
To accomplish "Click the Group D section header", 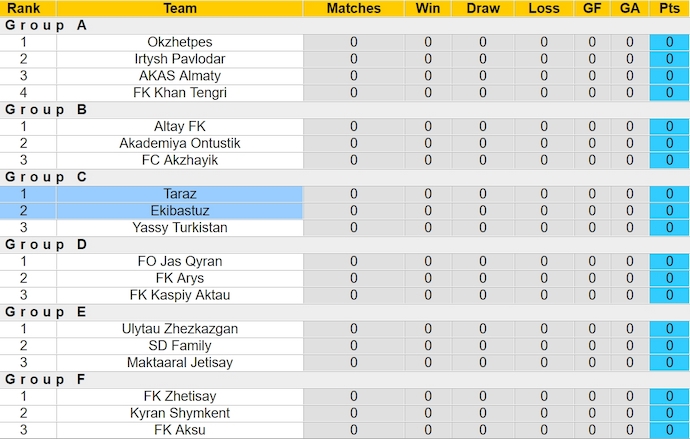I will click(46, 244).
